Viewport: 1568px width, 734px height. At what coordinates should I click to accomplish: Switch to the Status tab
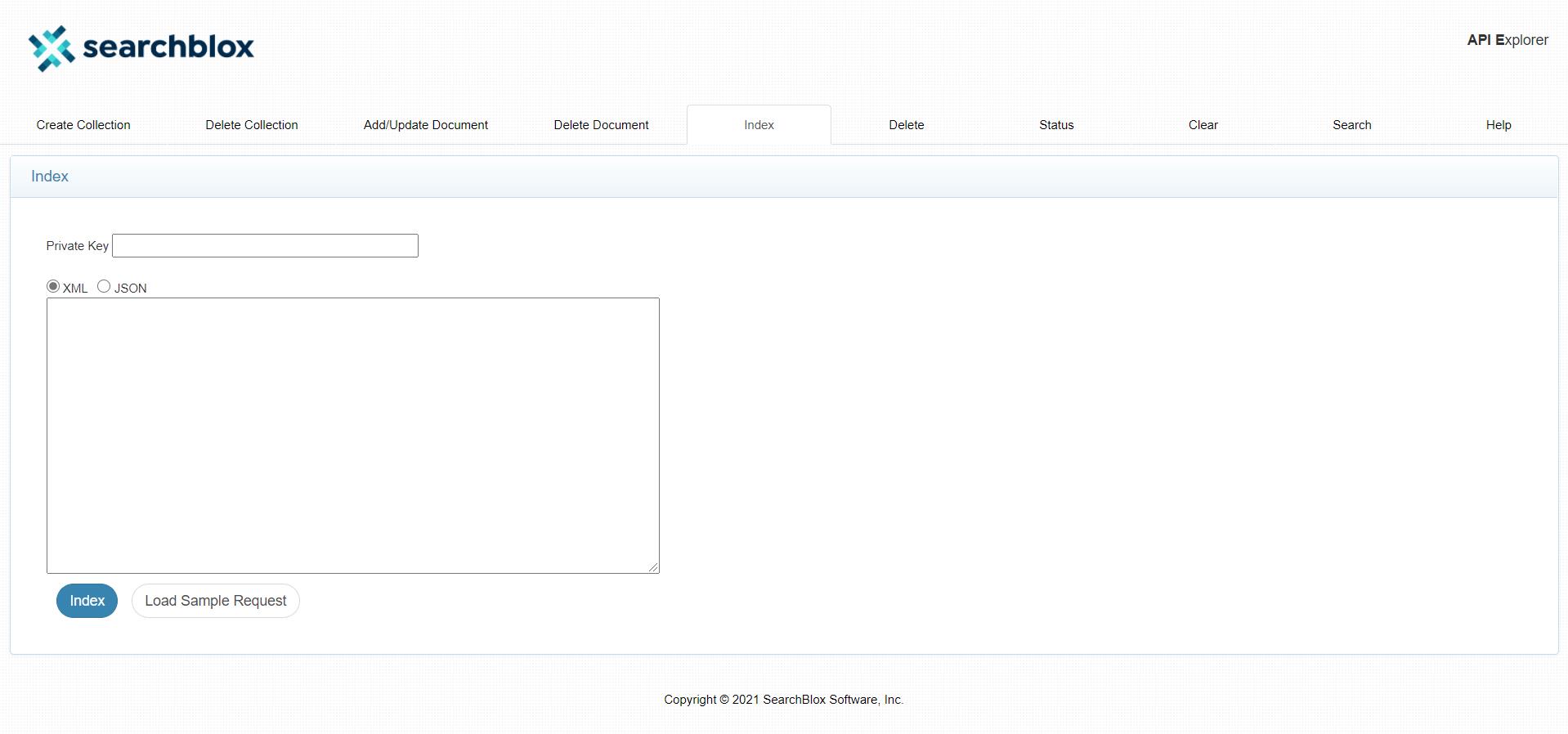(1056, 125)
